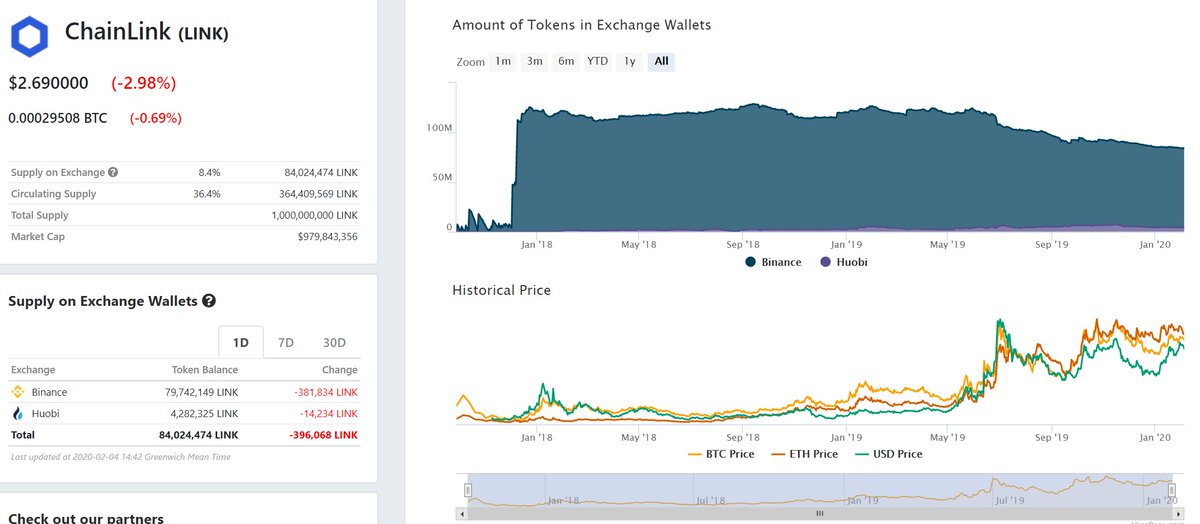The height and width of the screenshot is (524, 1200).
Task: Click the $2.690000 price value
Action: click(x=48, y=83)
